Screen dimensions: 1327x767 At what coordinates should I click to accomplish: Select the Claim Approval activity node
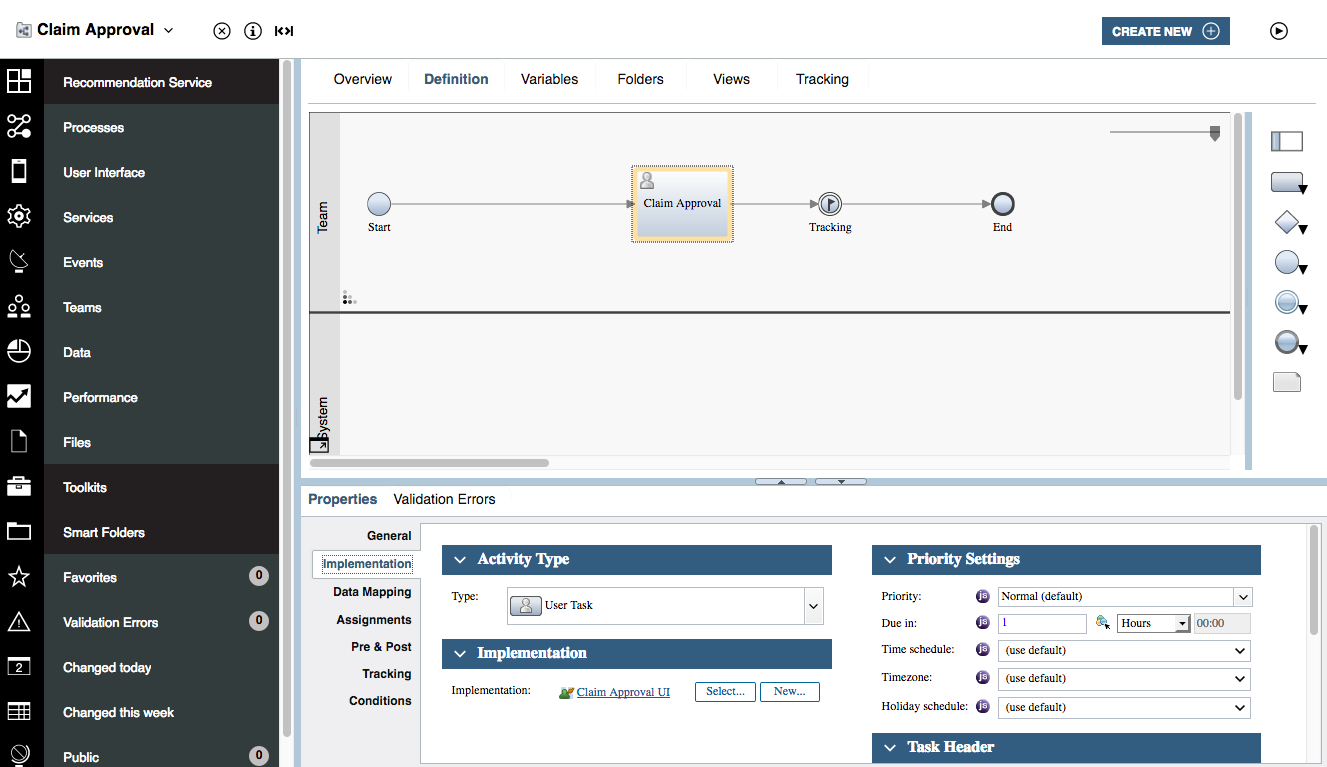coord(682,204)
